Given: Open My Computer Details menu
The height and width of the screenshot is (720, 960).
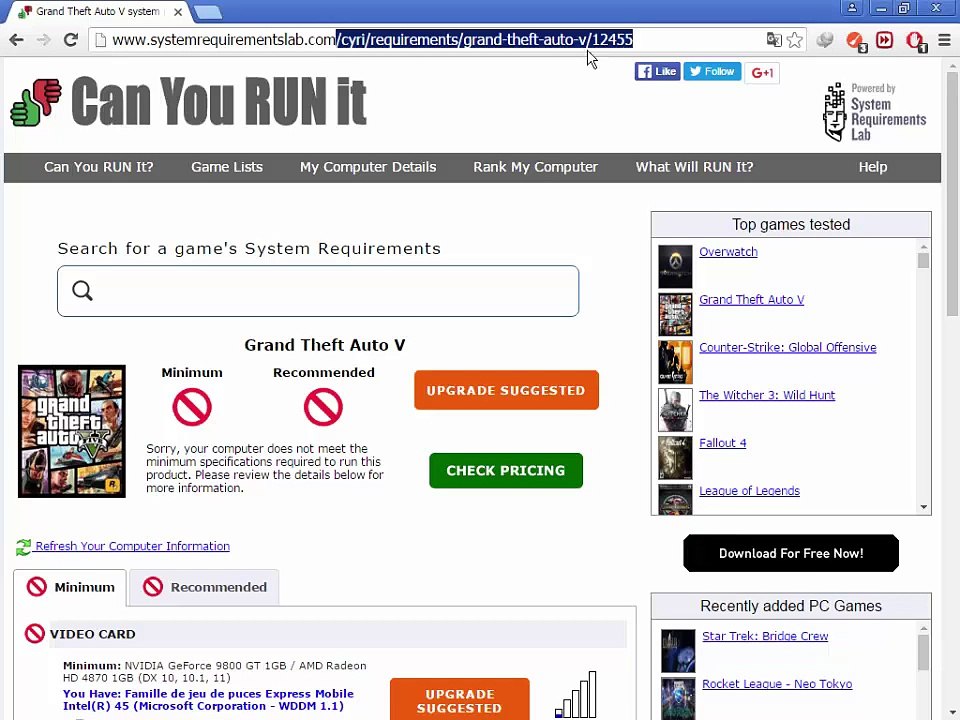Looking at the screenshot, I should pyautogui.click(x=368, y=167).
